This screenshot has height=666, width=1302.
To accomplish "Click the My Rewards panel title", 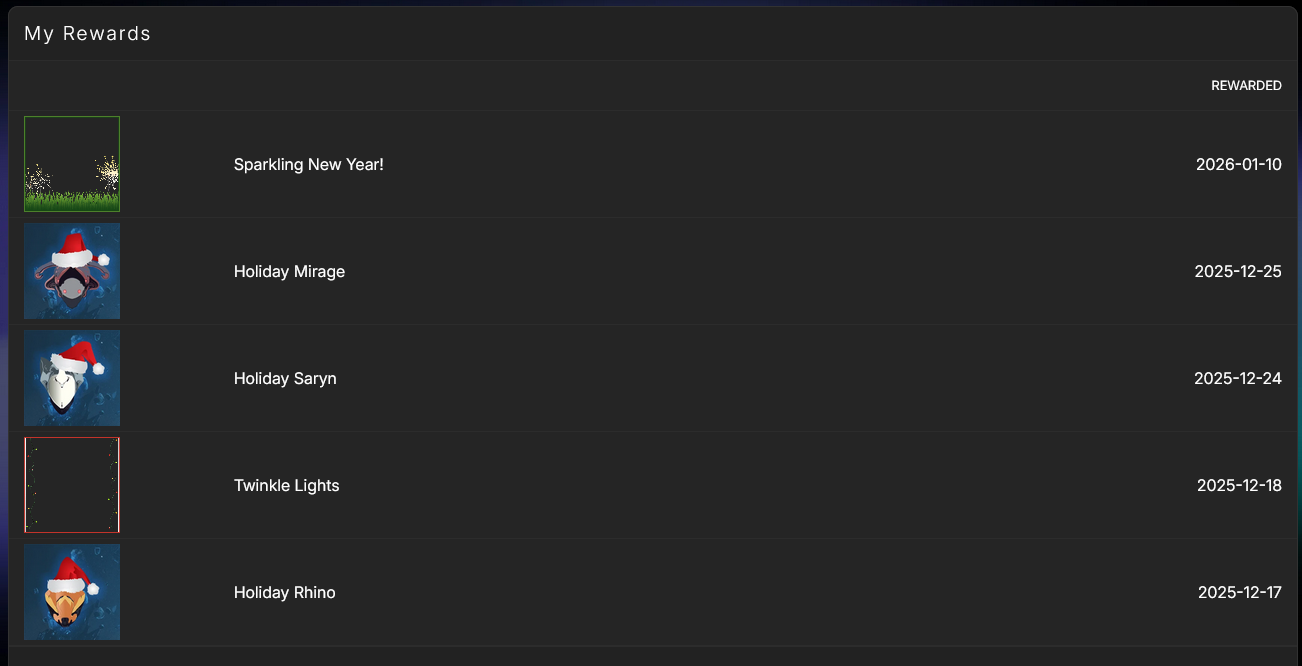I will pos(87,33).
